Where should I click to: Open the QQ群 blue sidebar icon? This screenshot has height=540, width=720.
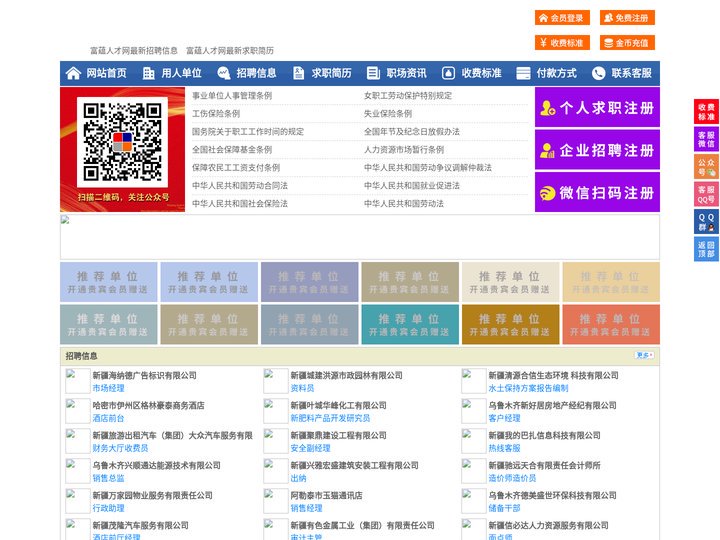[706, 222]
